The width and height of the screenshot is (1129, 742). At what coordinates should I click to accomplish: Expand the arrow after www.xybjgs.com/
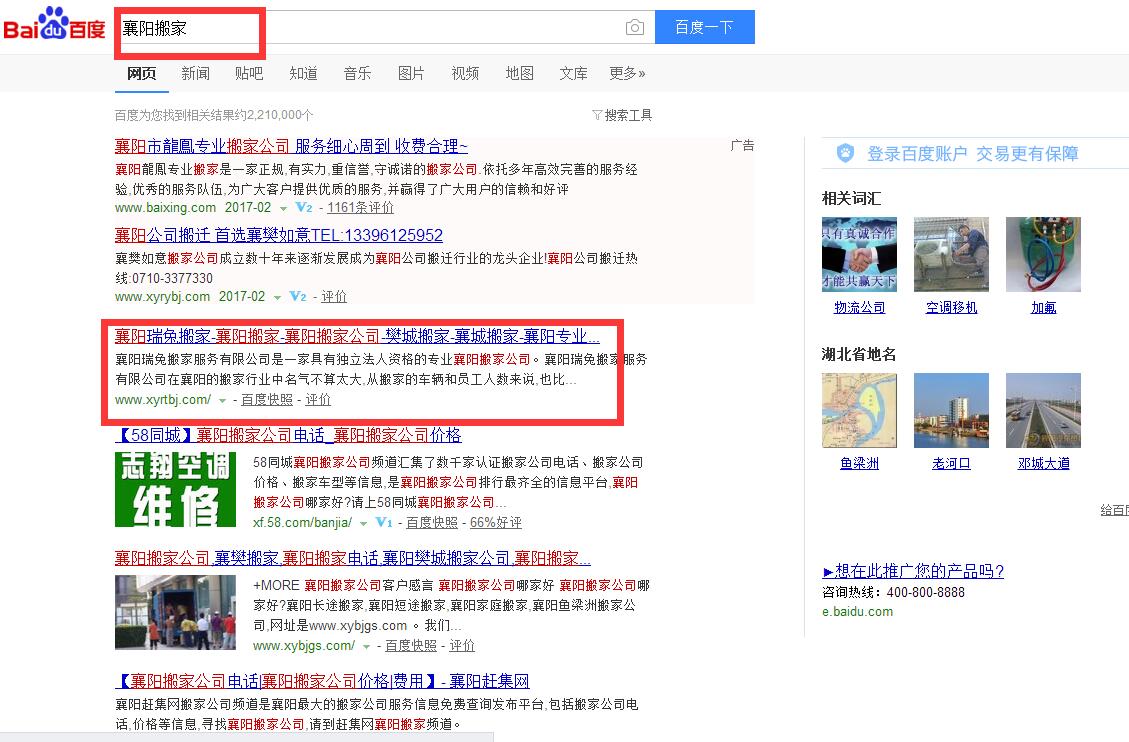coord(366,647)
